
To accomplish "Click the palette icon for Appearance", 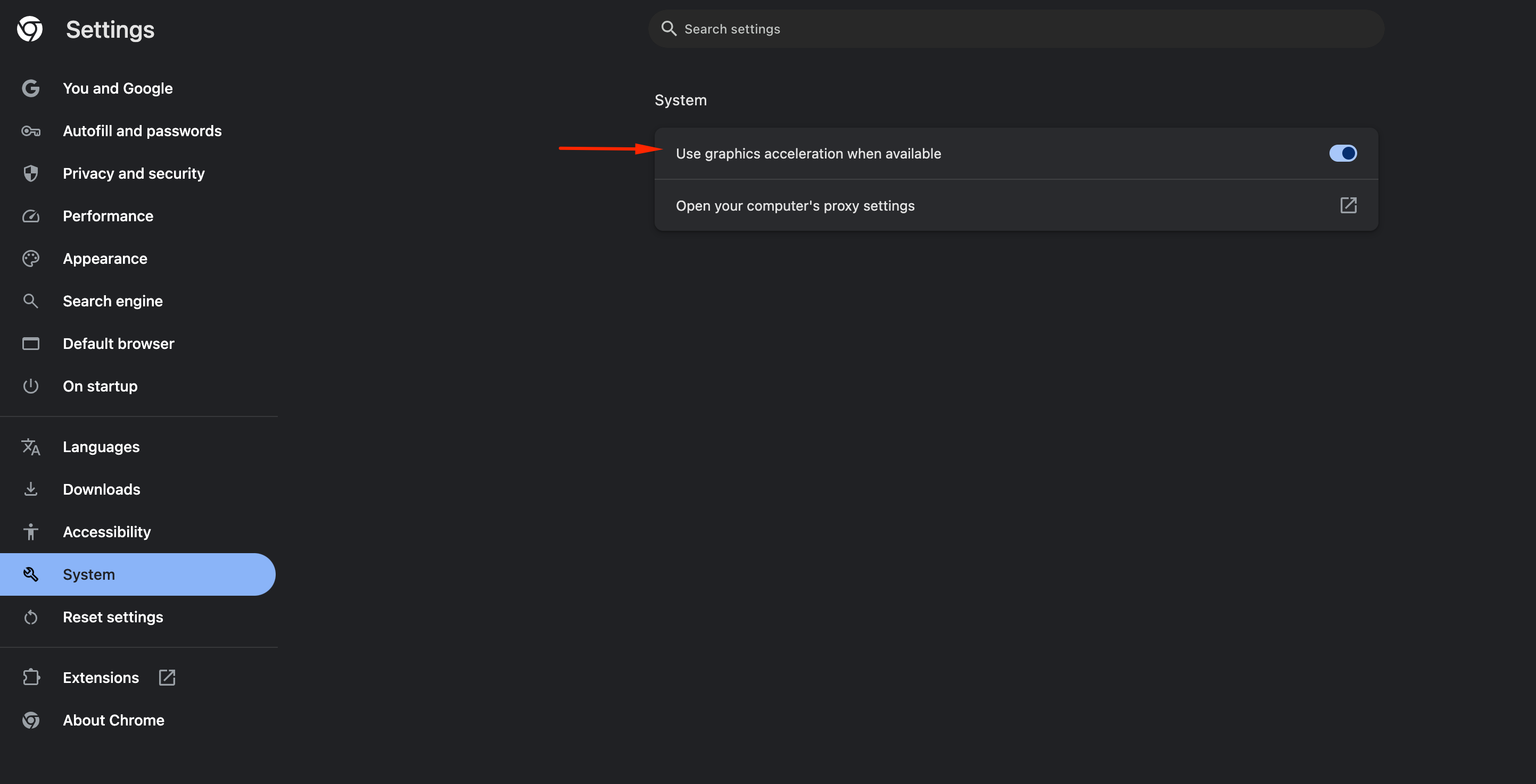I will (30, 258).
